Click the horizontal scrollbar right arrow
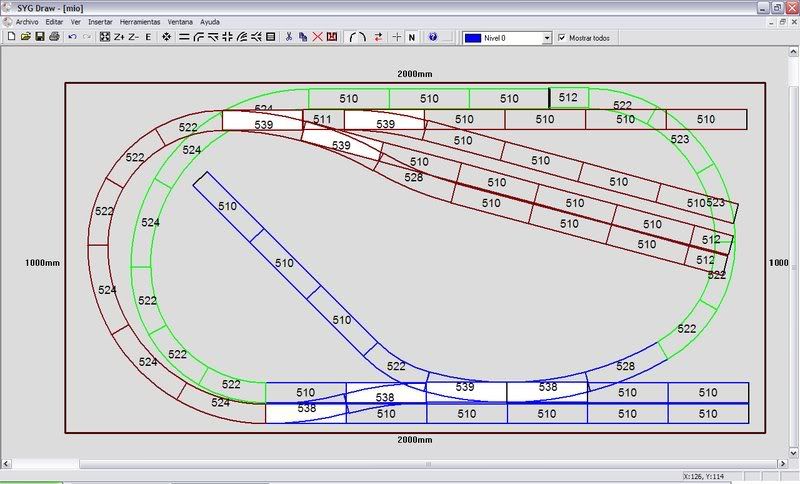Viewport: 800px width, 484px height. coord(783,464)
